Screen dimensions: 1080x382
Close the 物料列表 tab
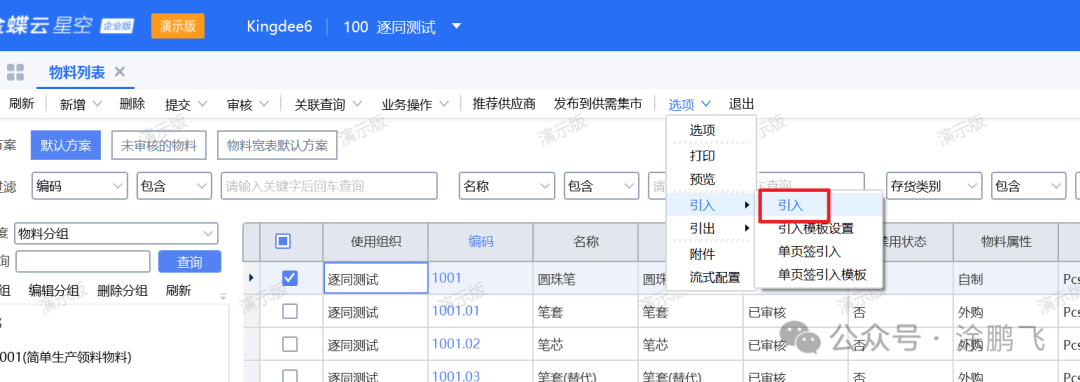point(120,72)
